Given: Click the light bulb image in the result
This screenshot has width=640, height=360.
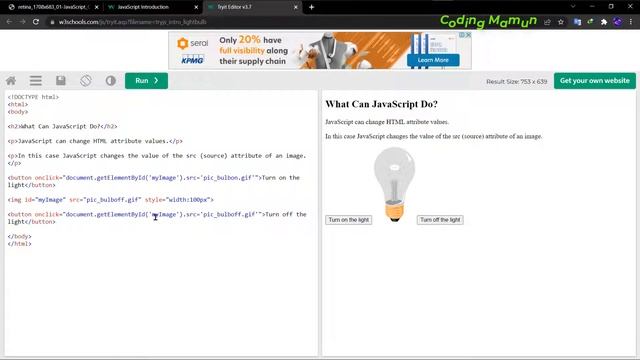Looking at the screenshot, I should tap(394, 184).
